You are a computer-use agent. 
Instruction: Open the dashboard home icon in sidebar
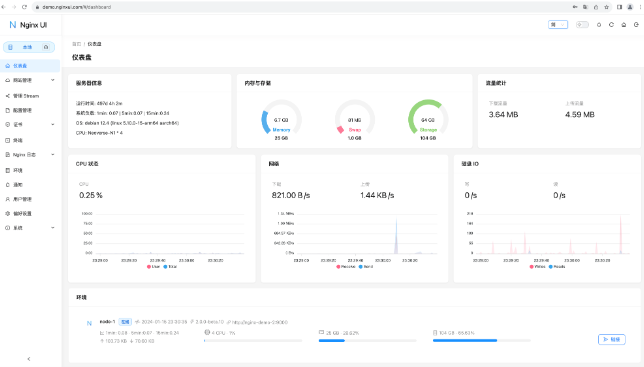(7, 66)
